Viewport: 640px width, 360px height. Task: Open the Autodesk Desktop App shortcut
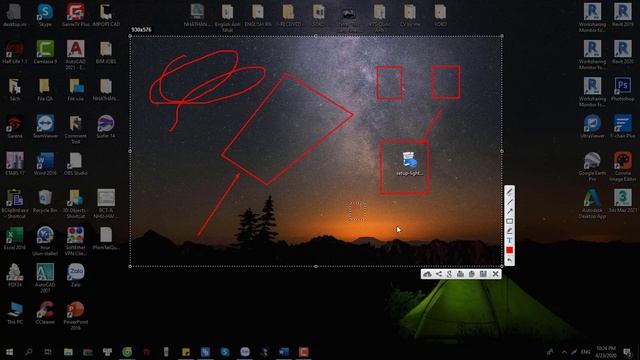592,204
